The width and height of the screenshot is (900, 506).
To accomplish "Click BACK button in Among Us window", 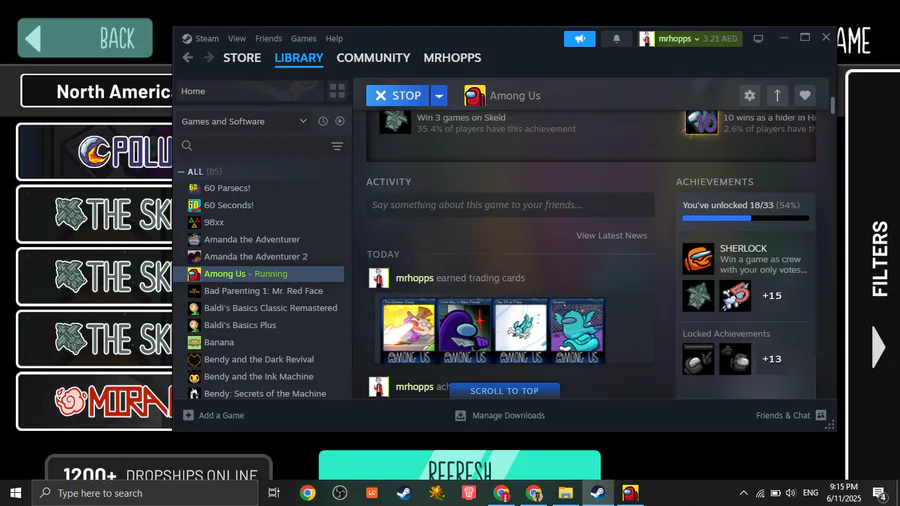I will click(x=85, y=38).
